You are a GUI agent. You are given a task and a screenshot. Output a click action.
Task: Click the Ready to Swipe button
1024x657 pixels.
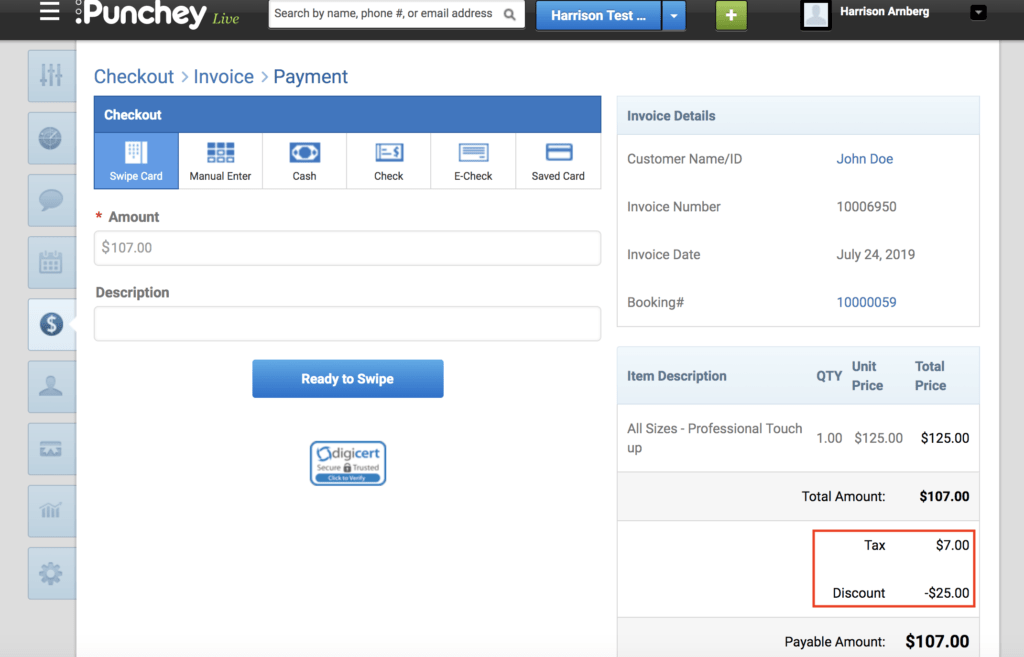[347, 378]
